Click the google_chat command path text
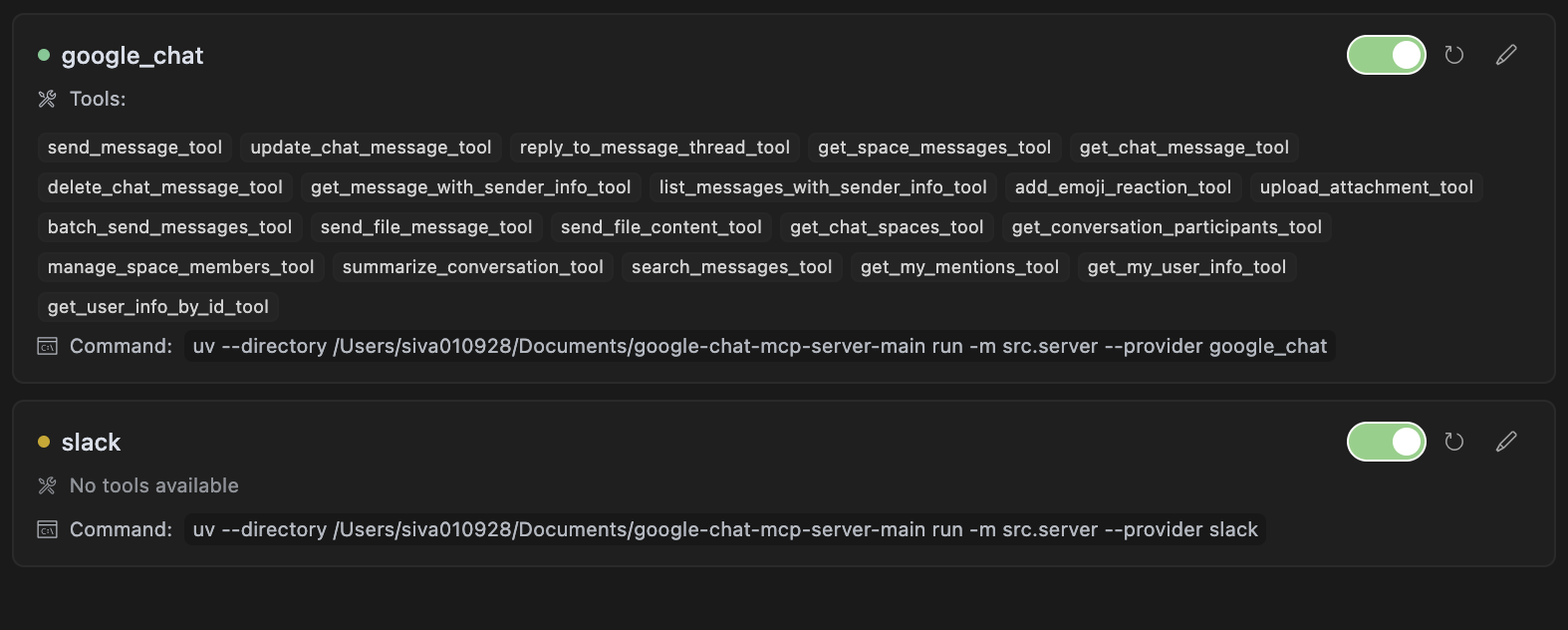Image resolution: width=1568 pixels, height=630 pixels. click(x=759, y=346)
